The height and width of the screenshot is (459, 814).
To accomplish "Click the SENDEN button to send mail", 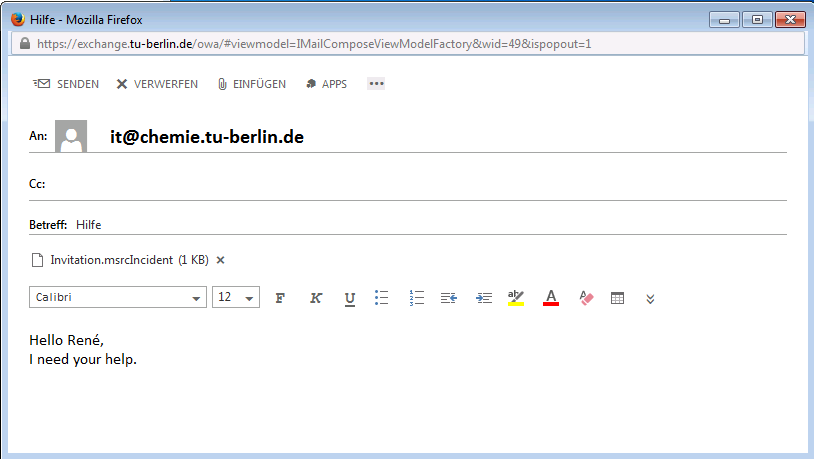I will click(66, 84).
